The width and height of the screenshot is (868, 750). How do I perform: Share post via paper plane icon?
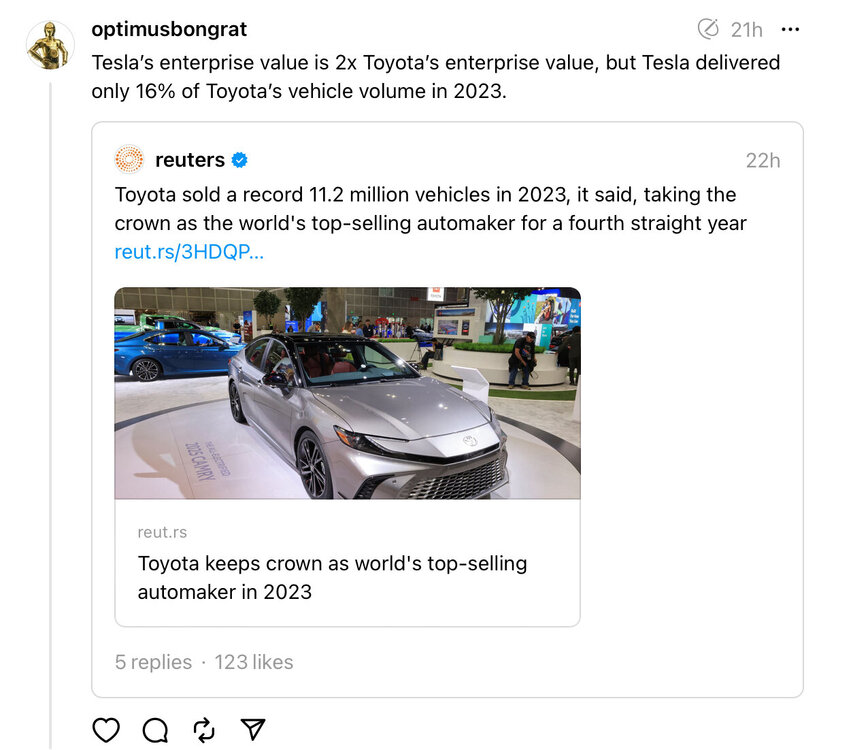point(254,730)
